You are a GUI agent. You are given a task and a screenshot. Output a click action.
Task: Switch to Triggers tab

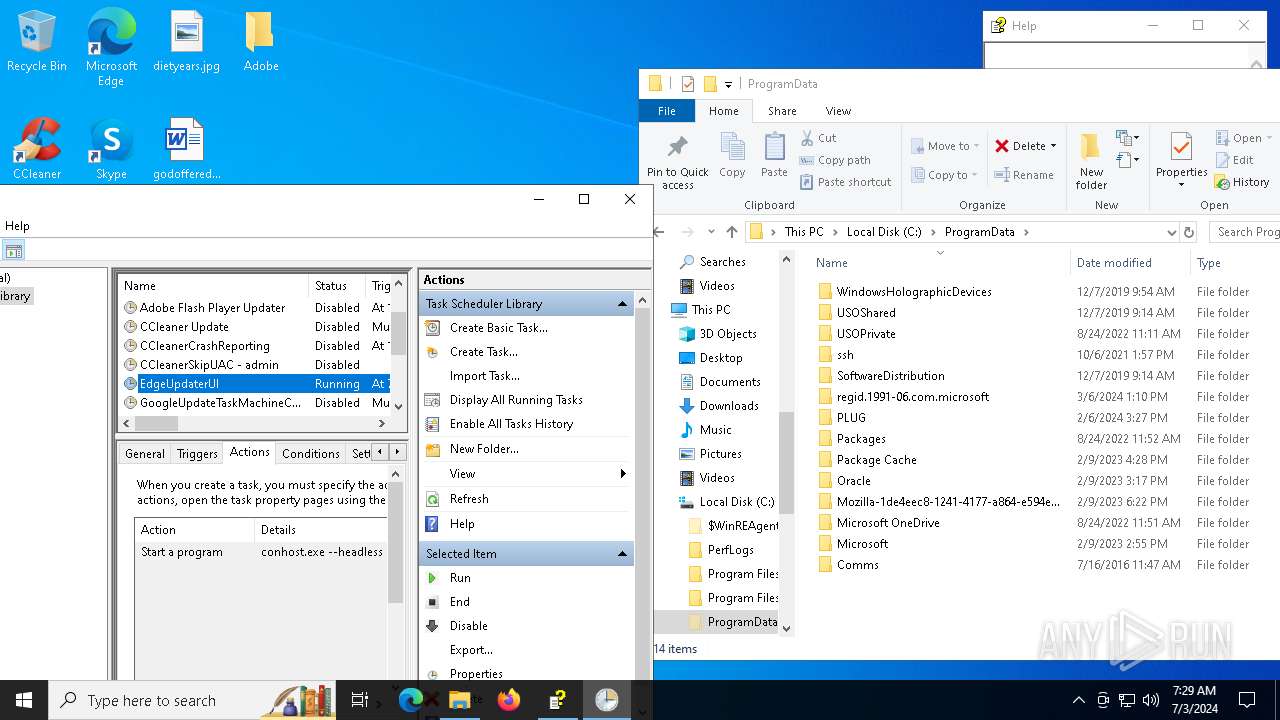coord(197,453)
